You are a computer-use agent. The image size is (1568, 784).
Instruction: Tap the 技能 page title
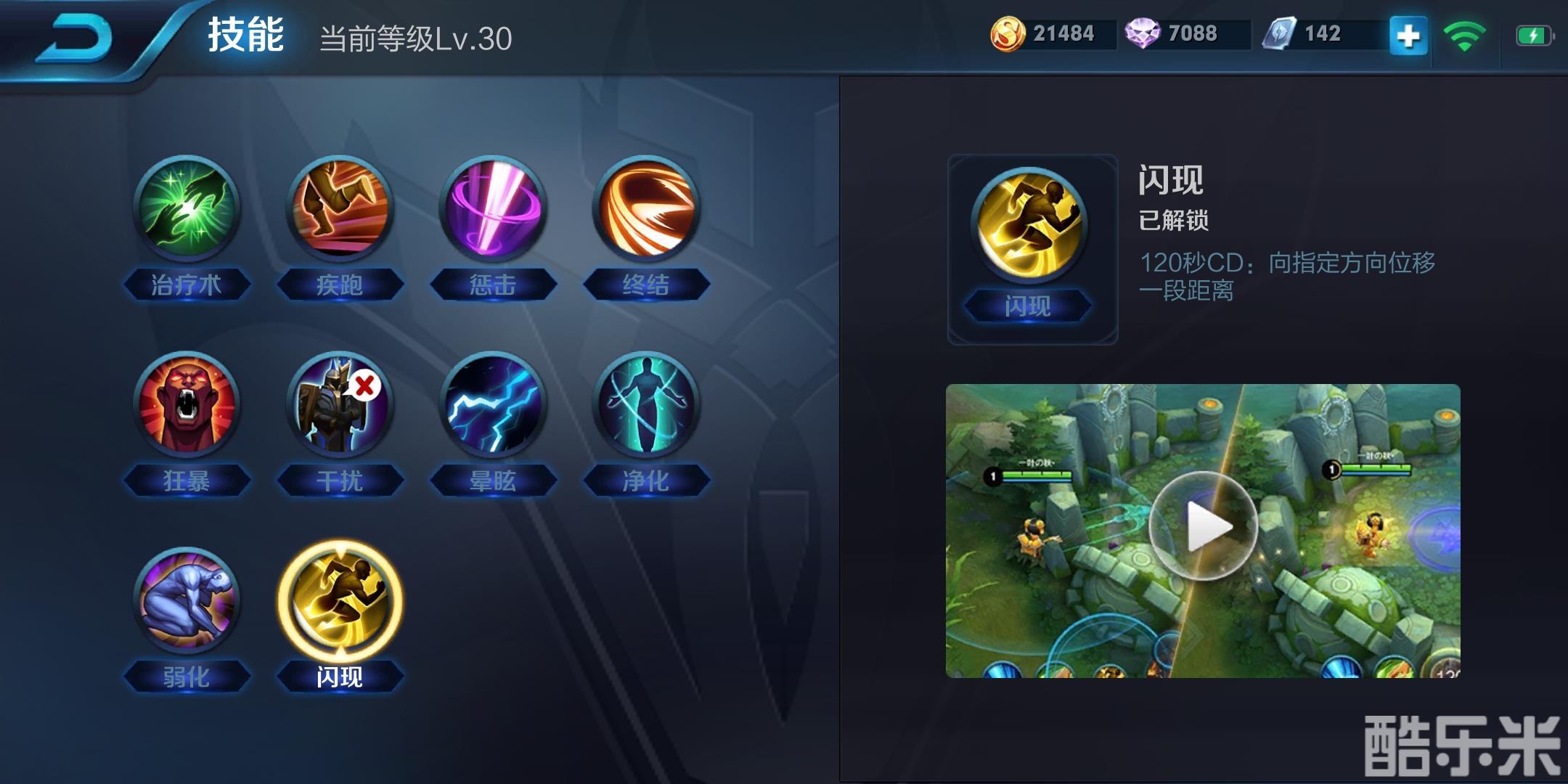click(245, 36)
